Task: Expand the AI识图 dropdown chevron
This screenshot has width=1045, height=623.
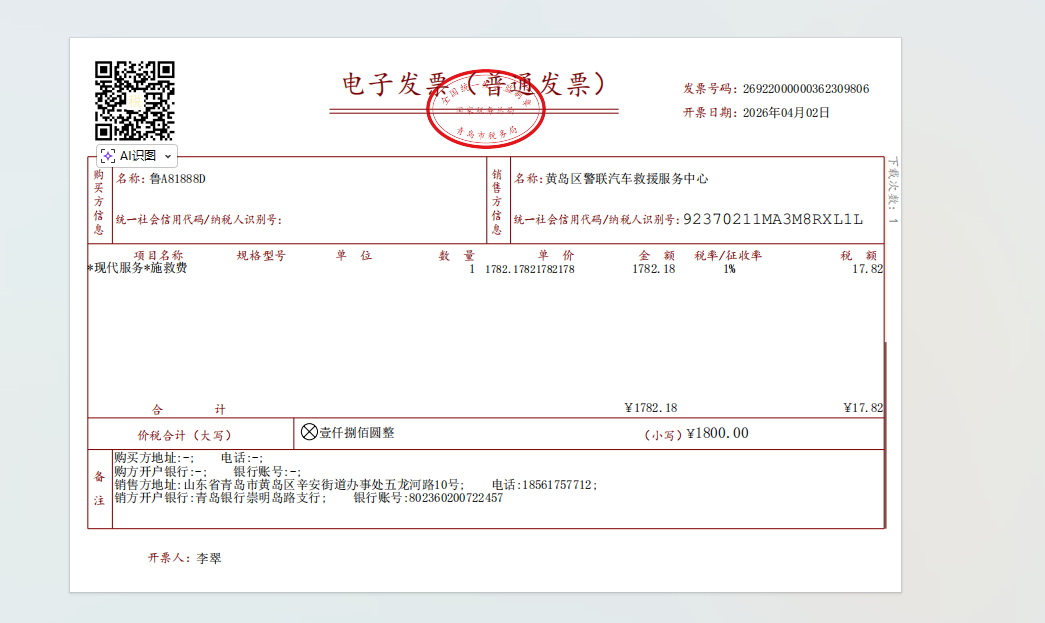Action: [x=168, y=156]
